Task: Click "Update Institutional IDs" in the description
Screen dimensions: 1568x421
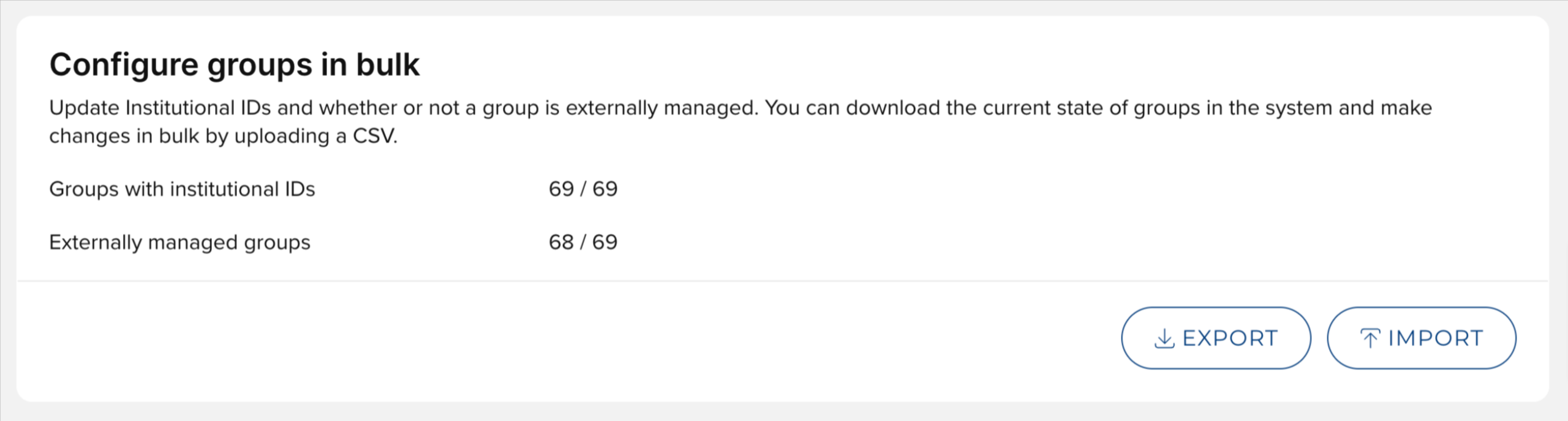Action: pos(160,108)
